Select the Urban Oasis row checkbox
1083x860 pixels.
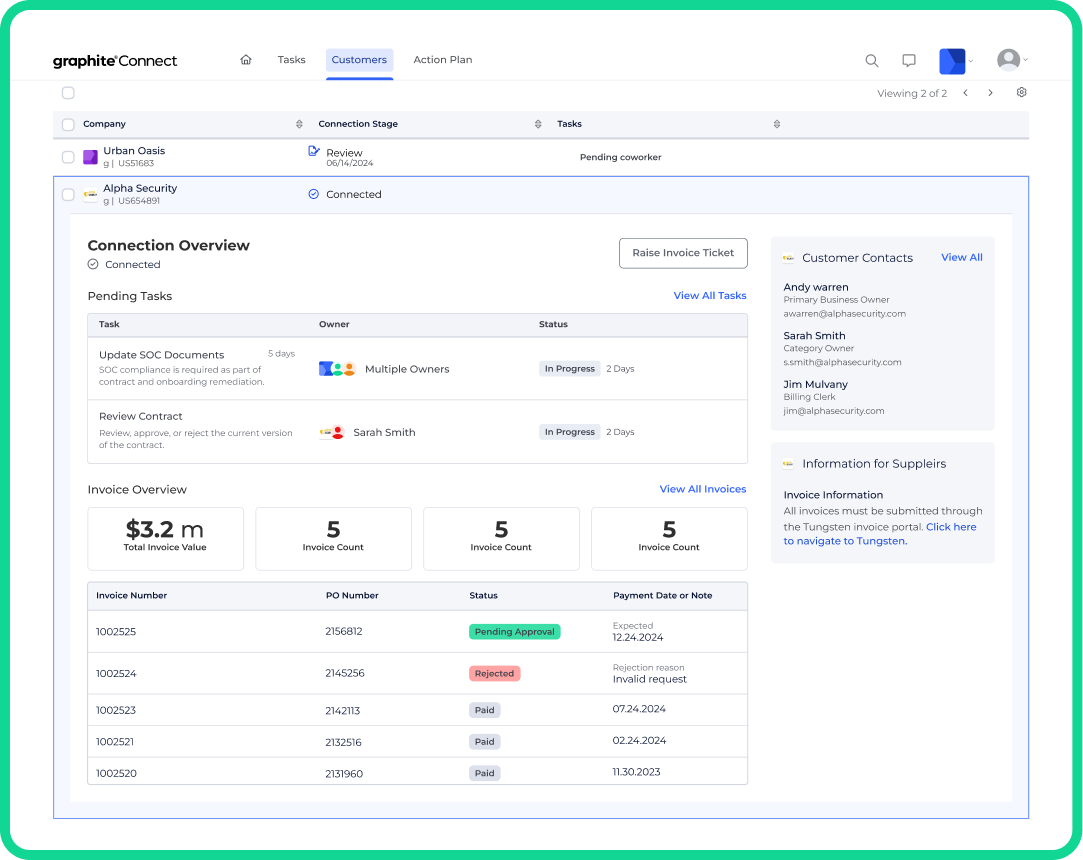[68, 157]
